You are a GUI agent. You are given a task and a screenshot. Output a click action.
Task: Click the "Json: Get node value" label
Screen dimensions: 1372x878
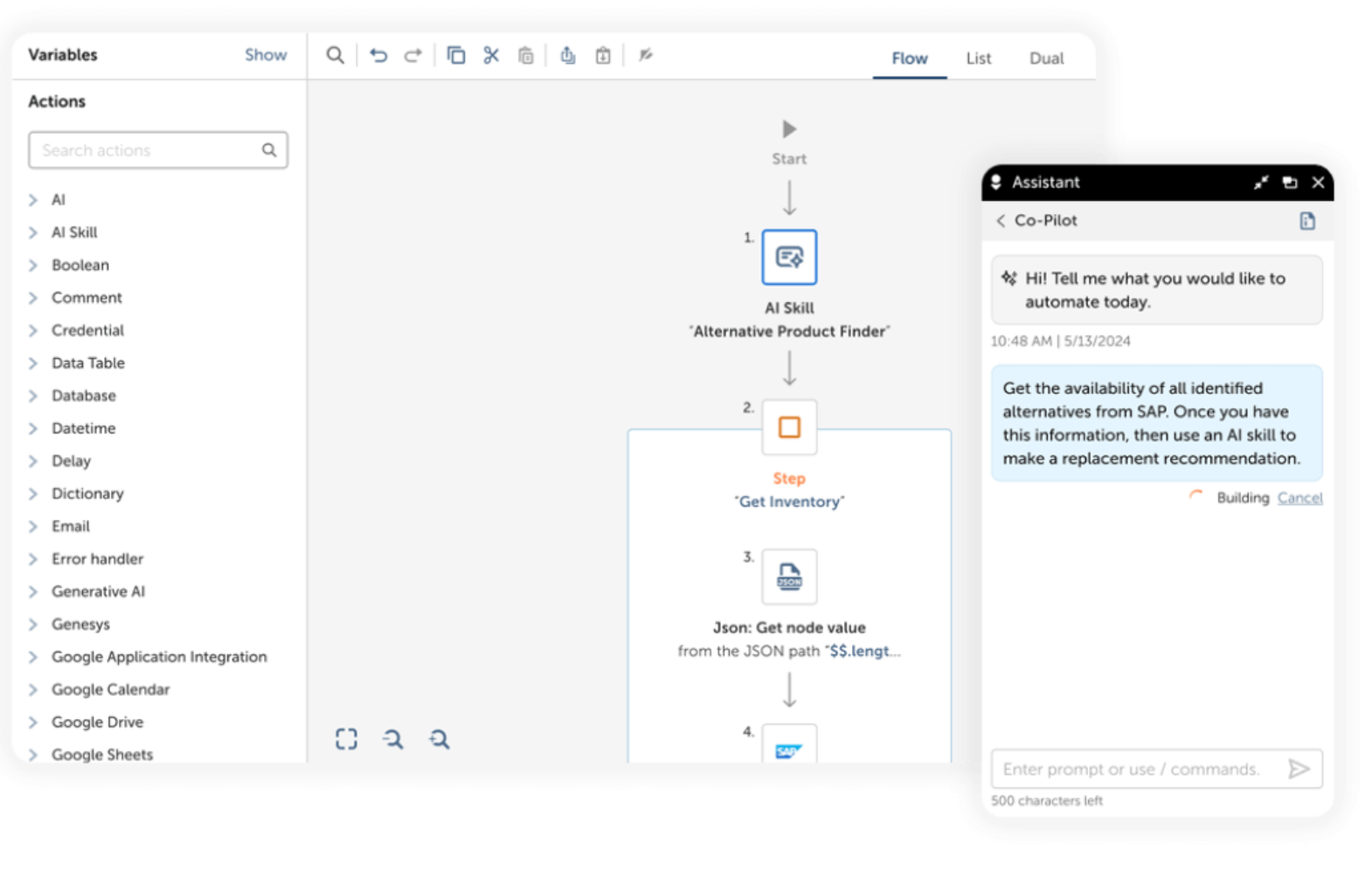789,628
